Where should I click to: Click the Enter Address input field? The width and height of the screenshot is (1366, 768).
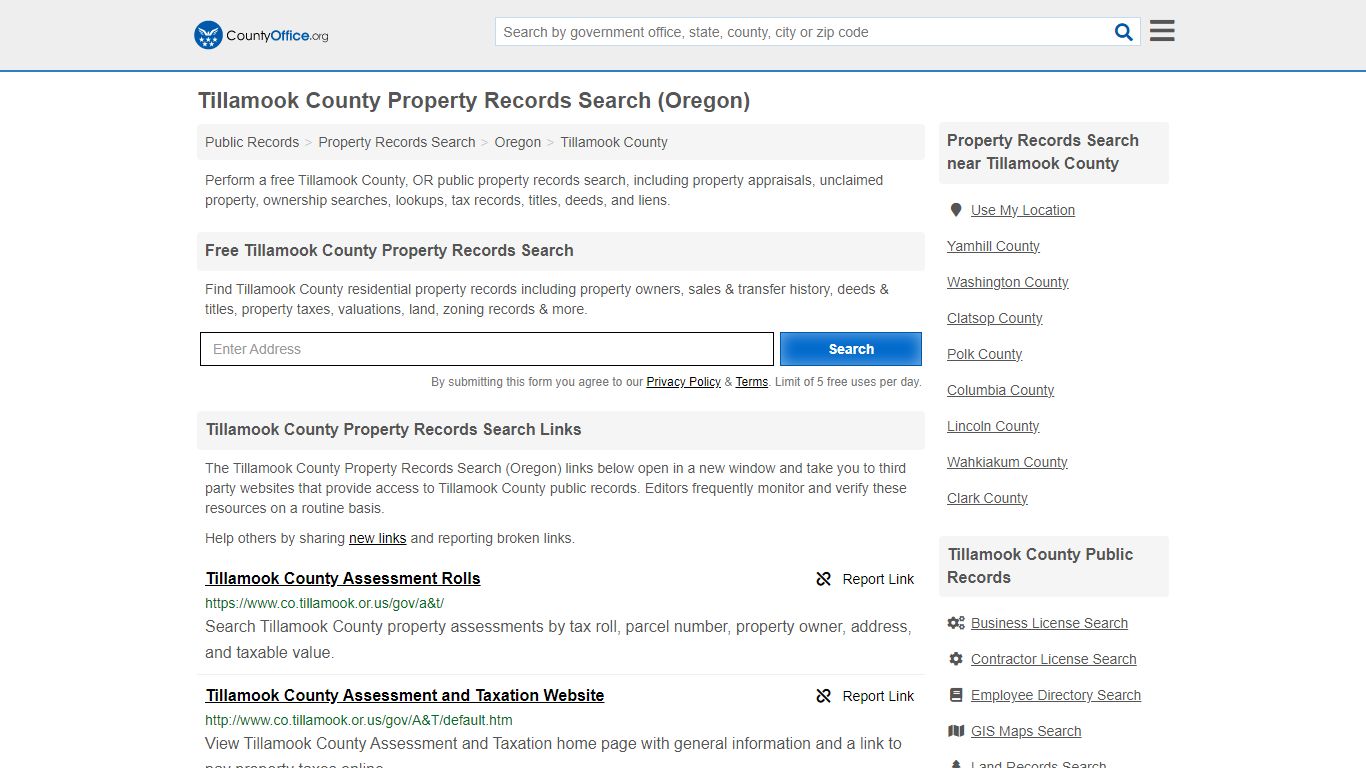[487, 349]
